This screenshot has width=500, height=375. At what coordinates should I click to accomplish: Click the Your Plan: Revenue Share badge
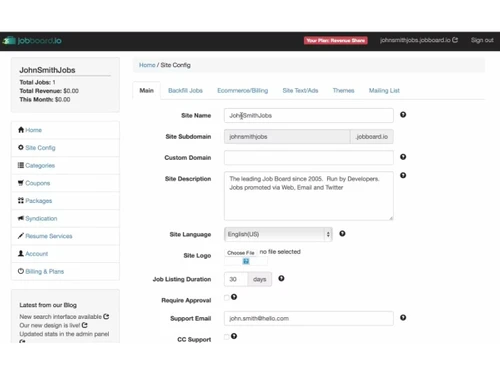(336, 40)
